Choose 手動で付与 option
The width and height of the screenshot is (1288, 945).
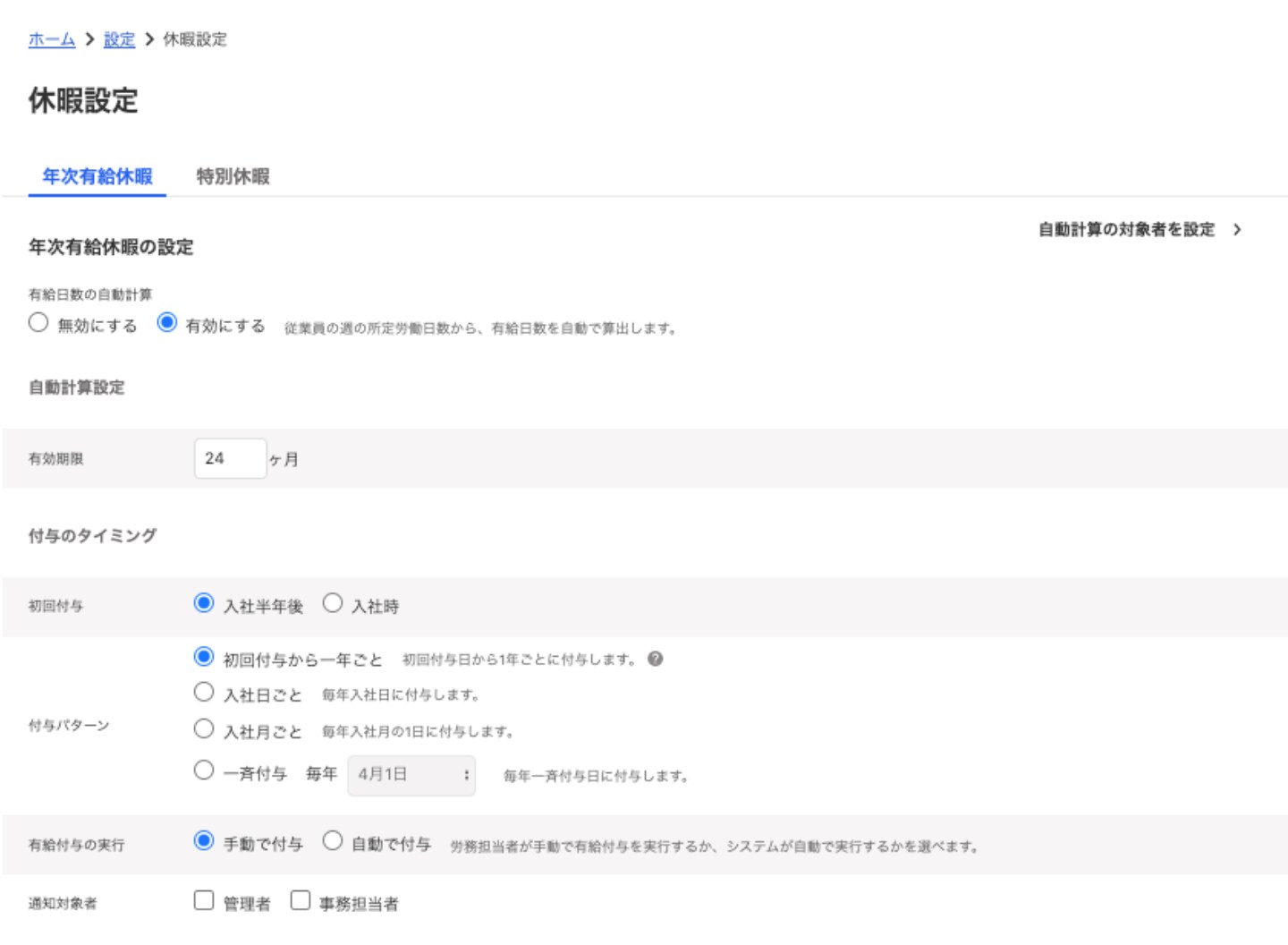click(204, 841)
